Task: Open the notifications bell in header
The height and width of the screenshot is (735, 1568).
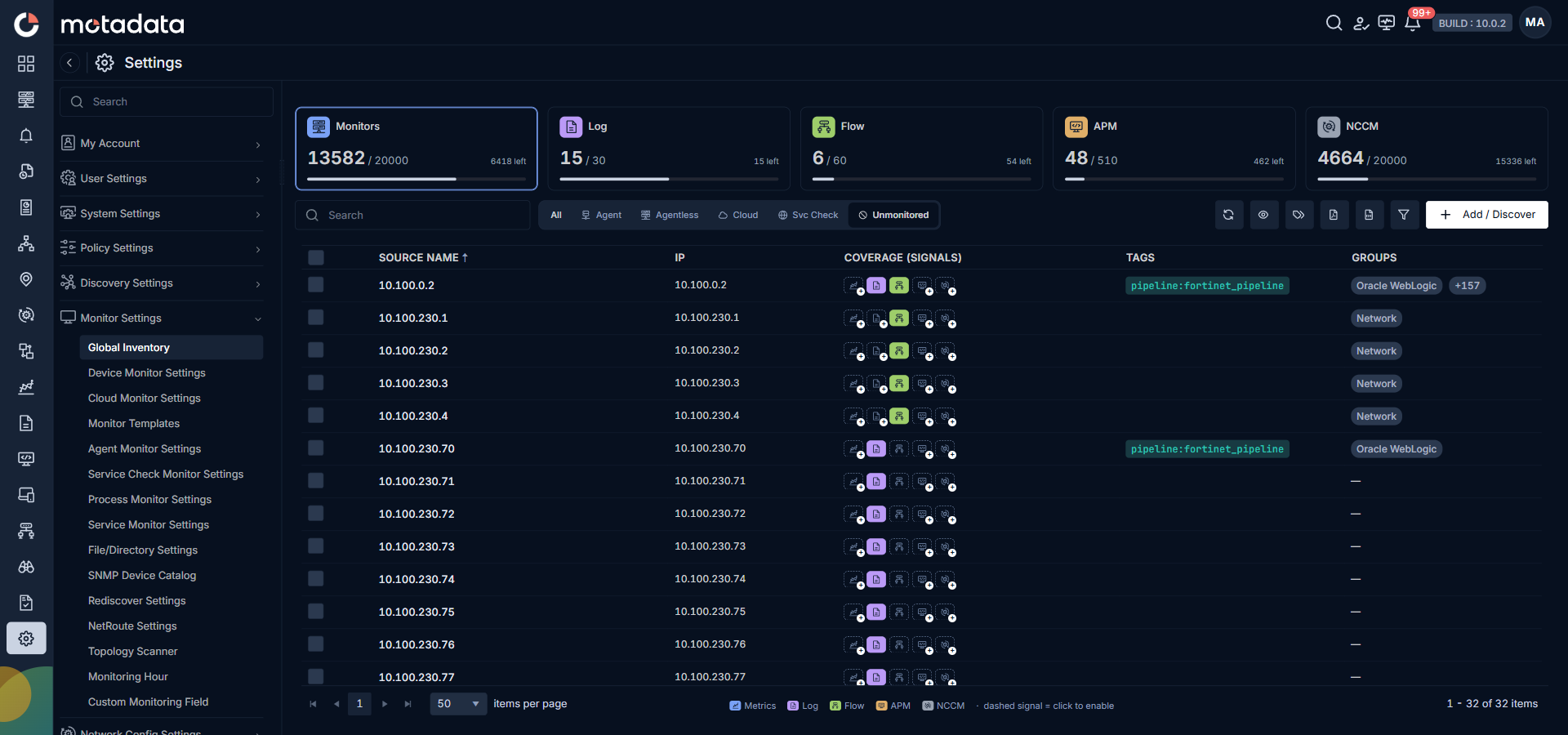Action: 1413,23
